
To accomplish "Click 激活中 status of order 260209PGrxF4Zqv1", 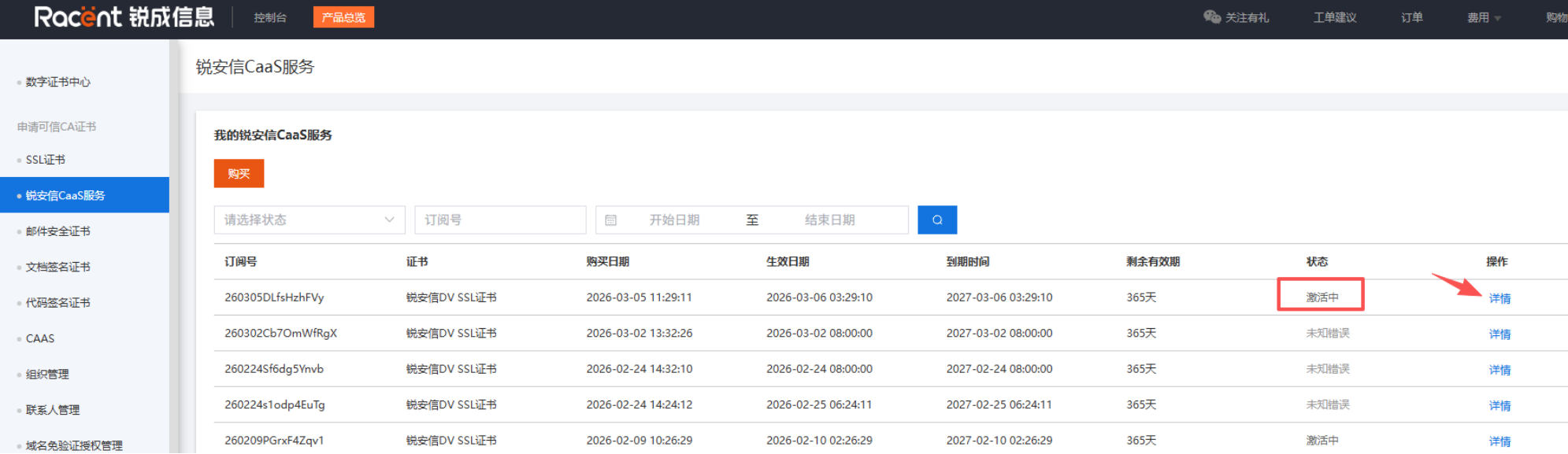I will (1322, 441).
